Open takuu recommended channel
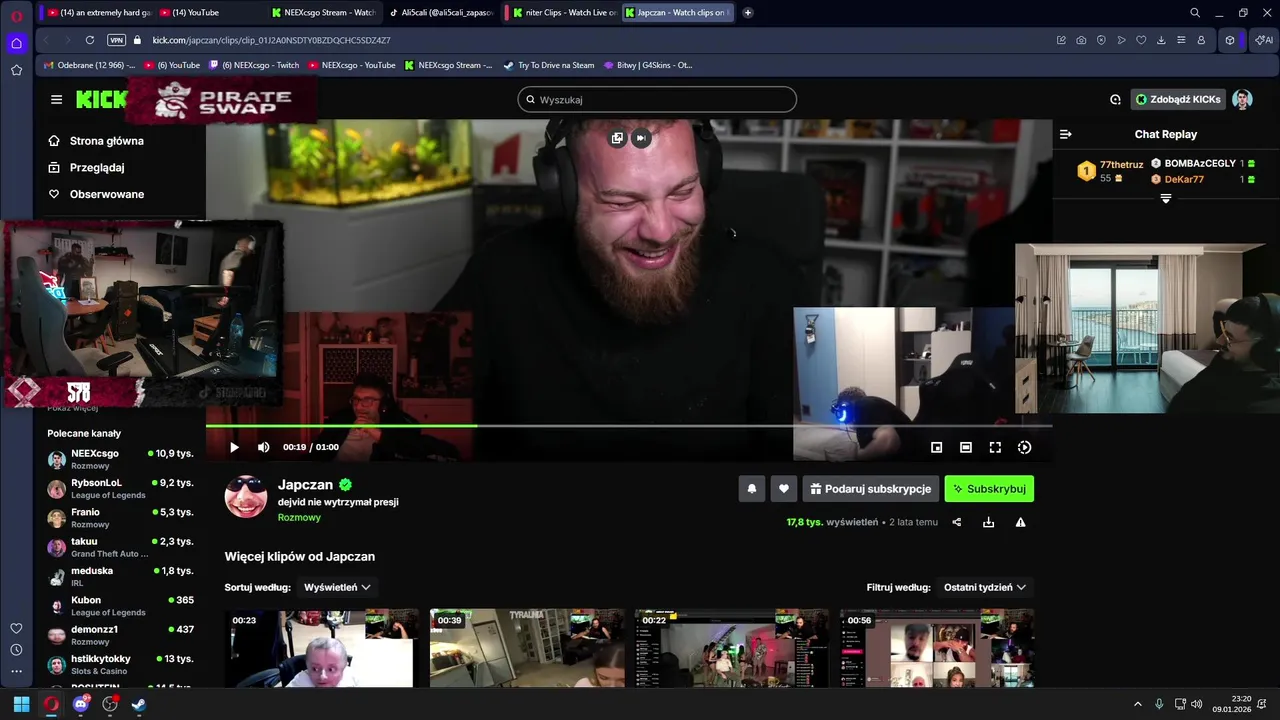Viewport: 1280px width, 720px height. pos(120,547)
